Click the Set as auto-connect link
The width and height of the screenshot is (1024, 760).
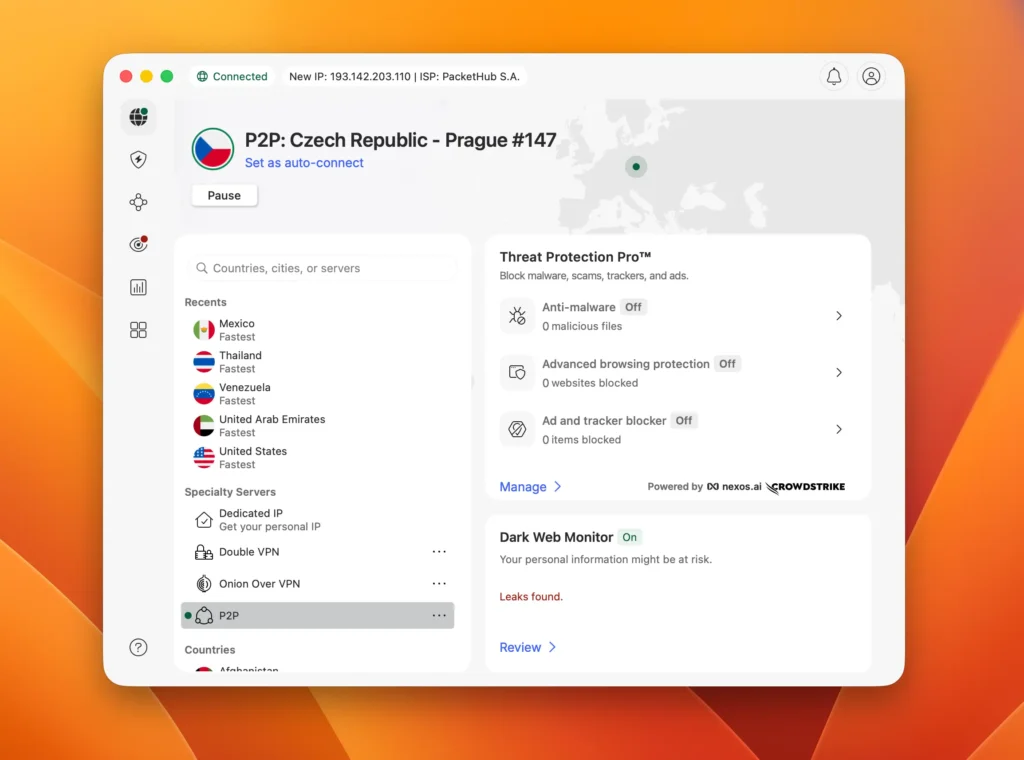(x=304, y=163)
